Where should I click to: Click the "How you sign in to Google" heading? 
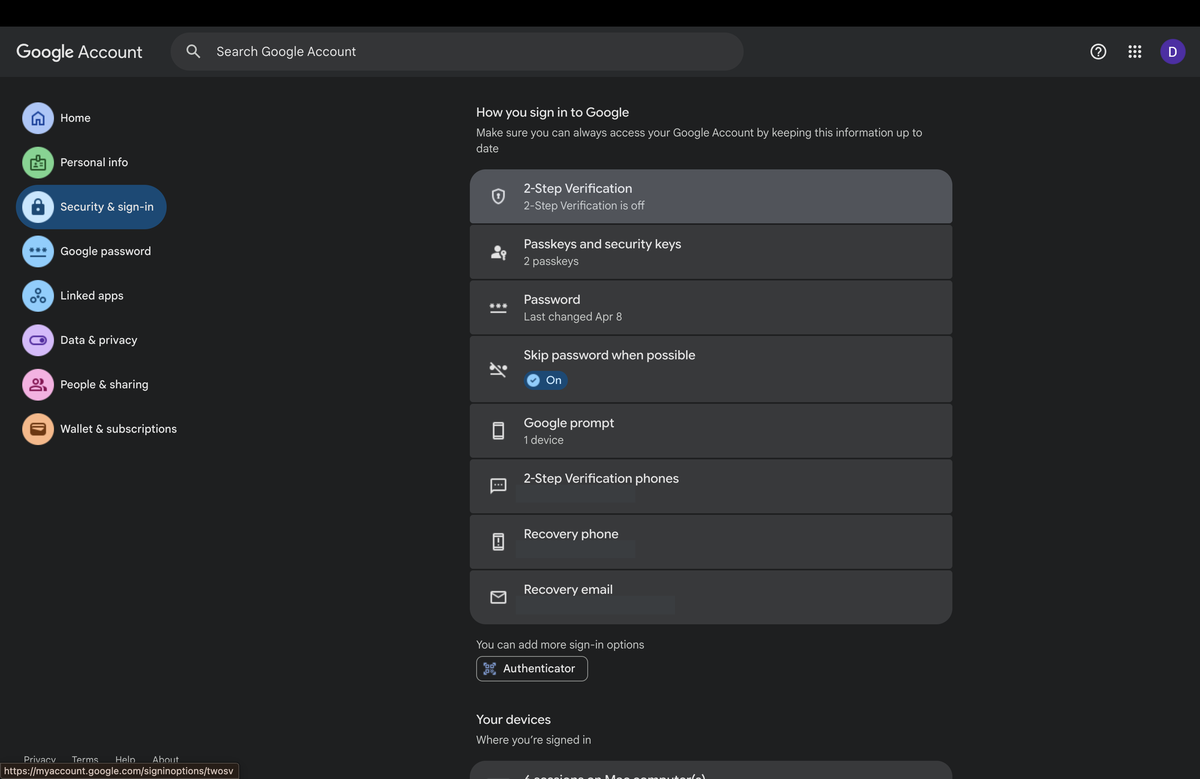click(x=552, y=113)
